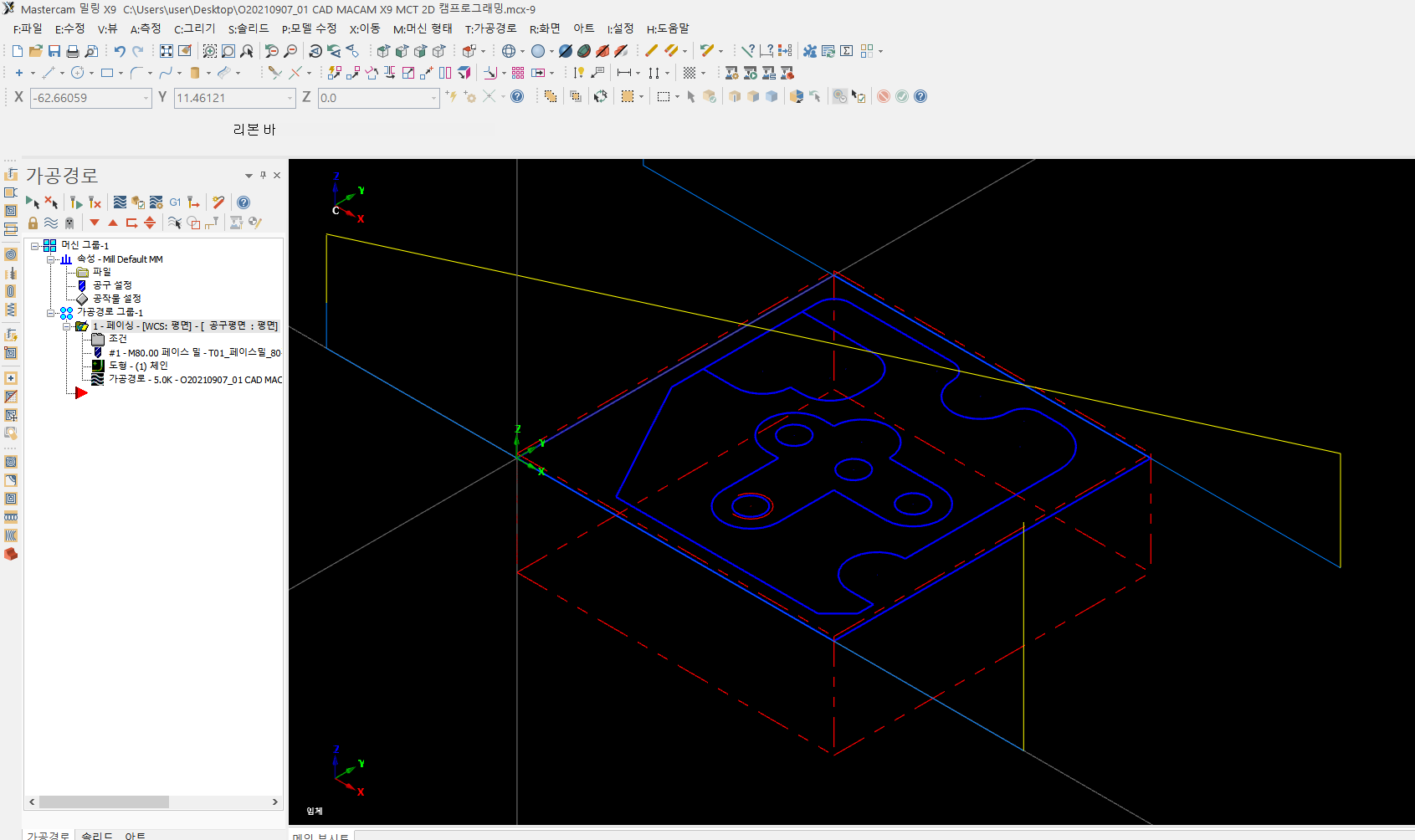The width and height of the screenshot is (1415, 840).
Task: Open the circle tool dropdown arrow
Action: click(91, 73)
